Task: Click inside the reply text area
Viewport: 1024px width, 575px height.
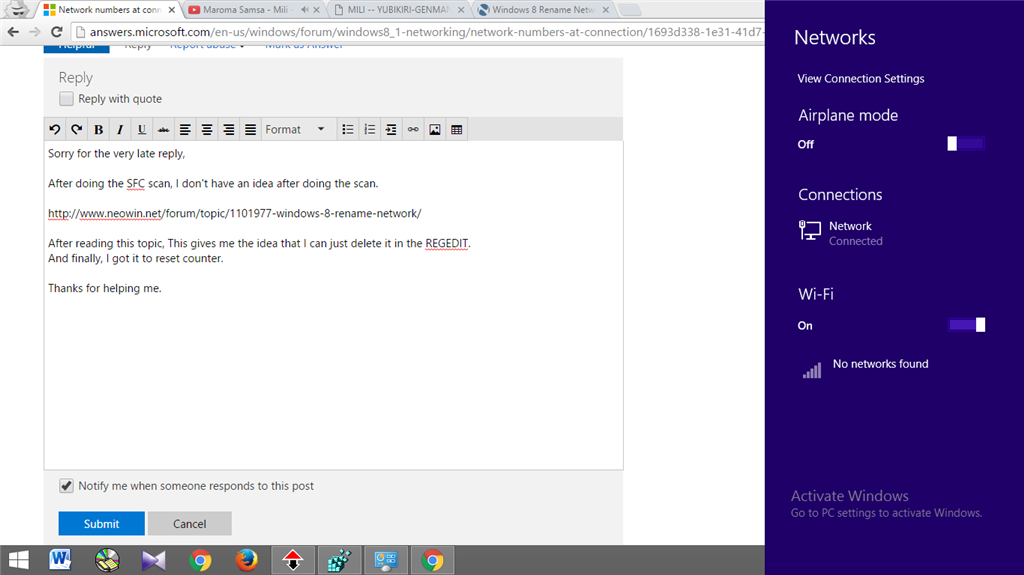Action: (x=334, y=305)
